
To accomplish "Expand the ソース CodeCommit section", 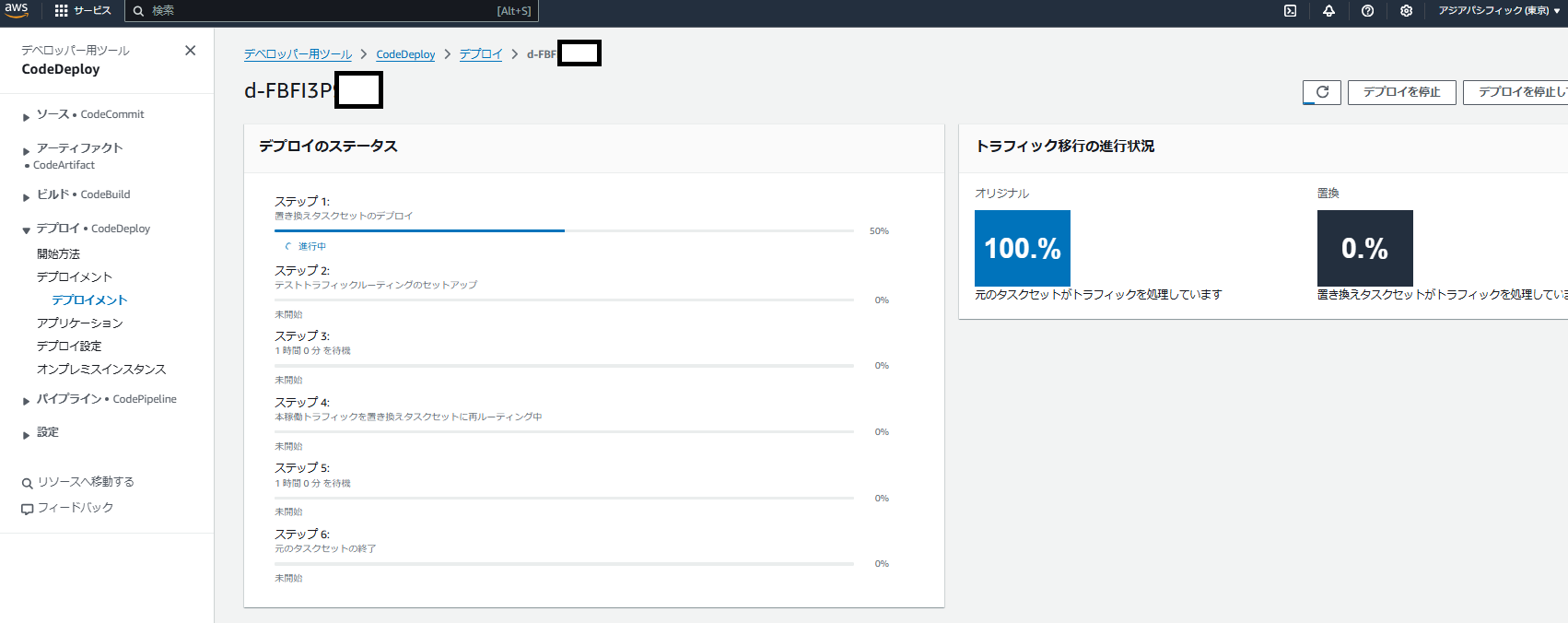I will click(26, 116).
